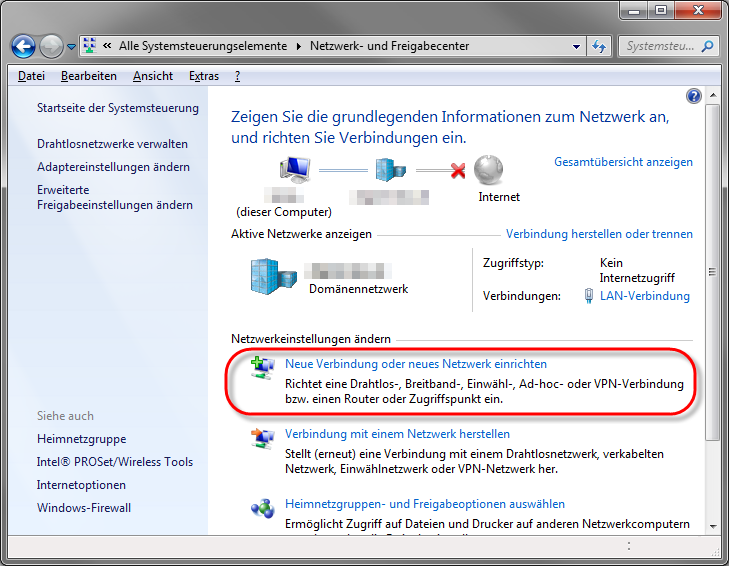The image size is (729, 566).
Task: Open Drahtlosnetzwerke verwalten
Action: [x=112, y=144]
